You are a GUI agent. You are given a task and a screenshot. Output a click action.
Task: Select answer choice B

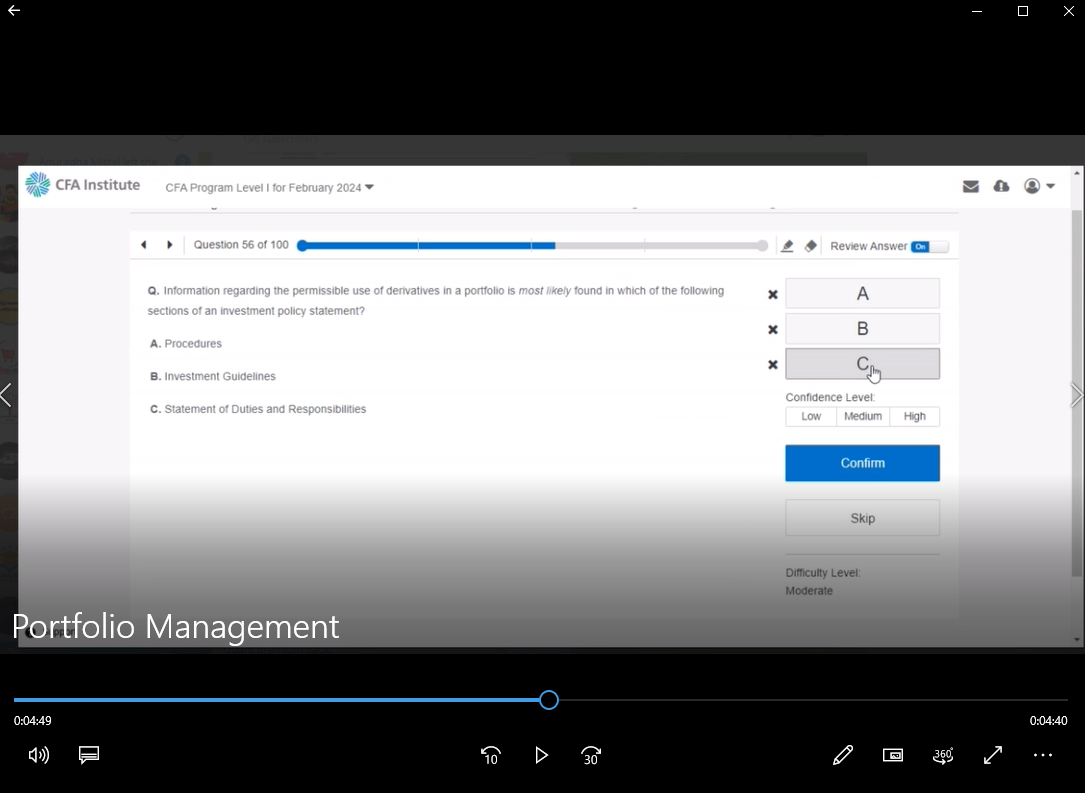click(x=862, y=329)
